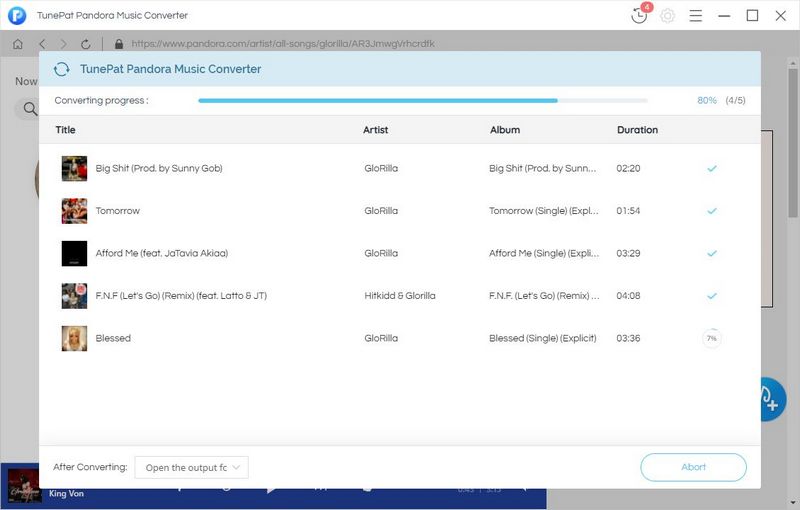Click the 7% progress circle for Blessed
Image resolution: width=800 pixels, height=510 pixels.
tap(712, 338)
